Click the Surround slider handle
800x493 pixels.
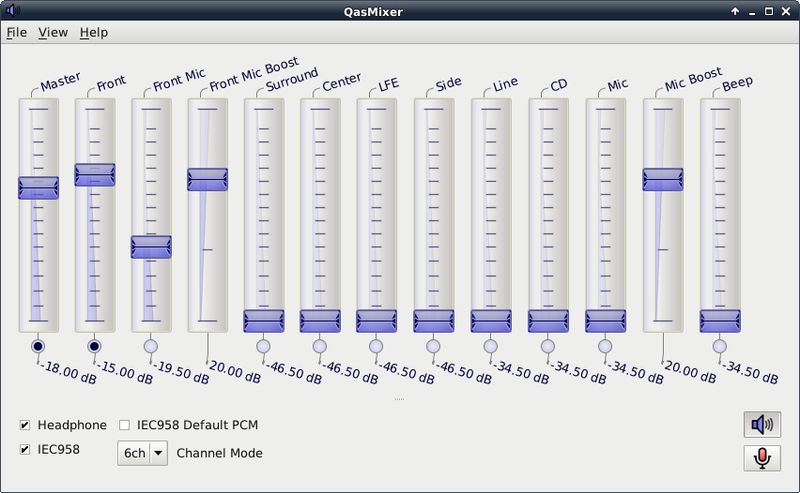pos(264,321)
